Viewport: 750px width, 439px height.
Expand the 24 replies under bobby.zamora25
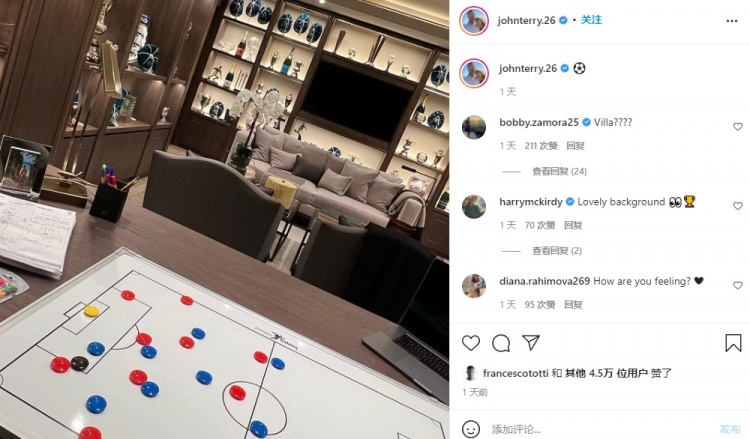tap(559, 171)
